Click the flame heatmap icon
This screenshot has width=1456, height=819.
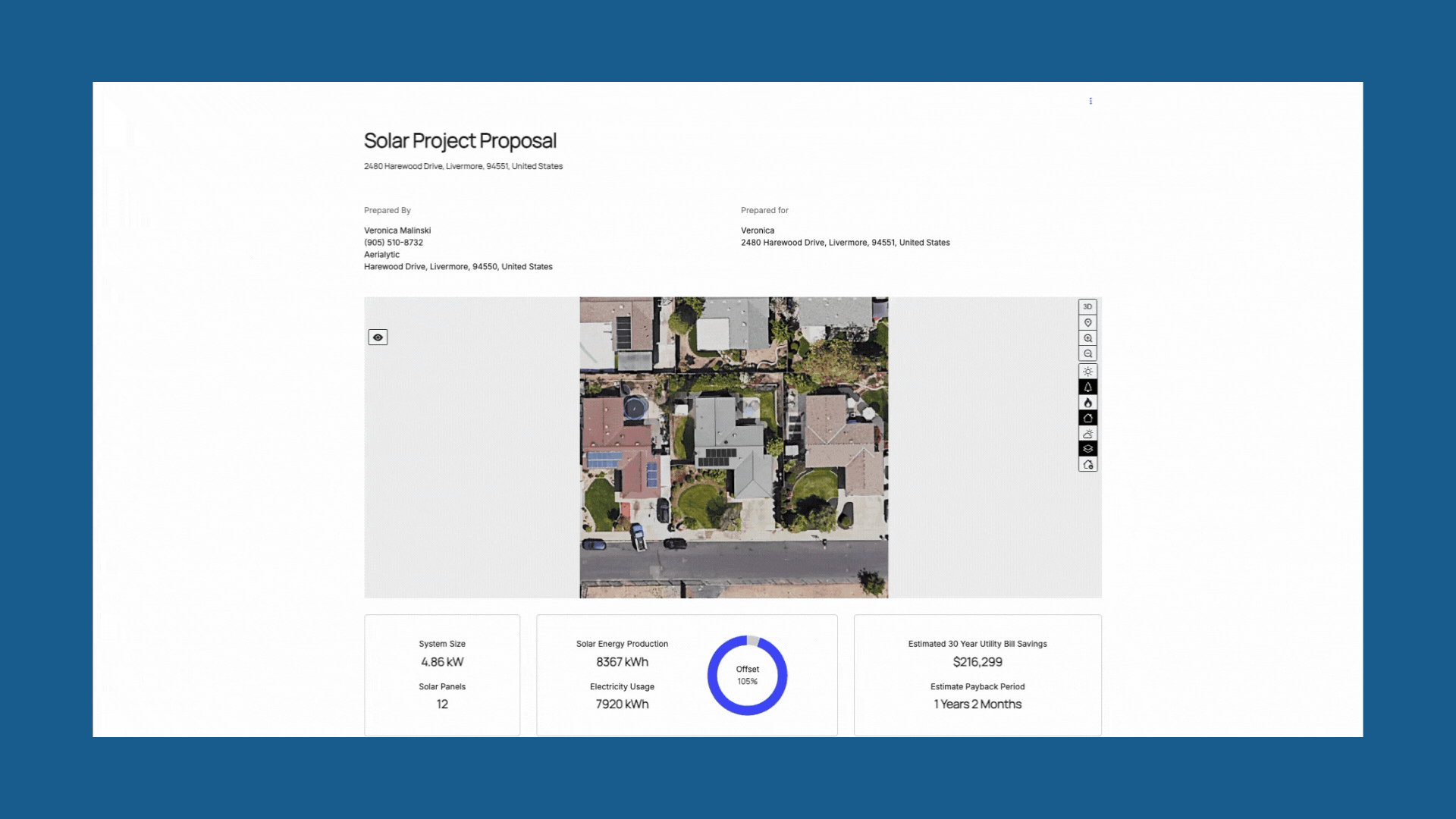(1087, 403)
